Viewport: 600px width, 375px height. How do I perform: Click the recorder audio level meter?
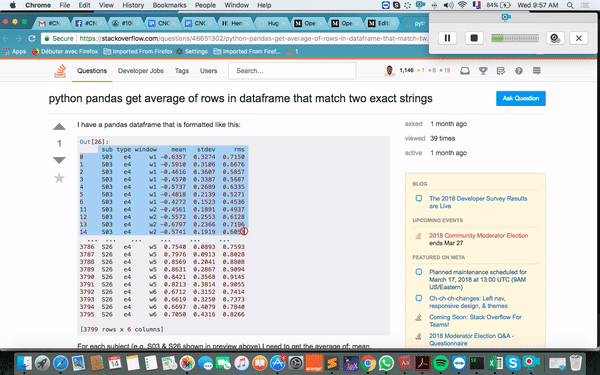point(515,38)
